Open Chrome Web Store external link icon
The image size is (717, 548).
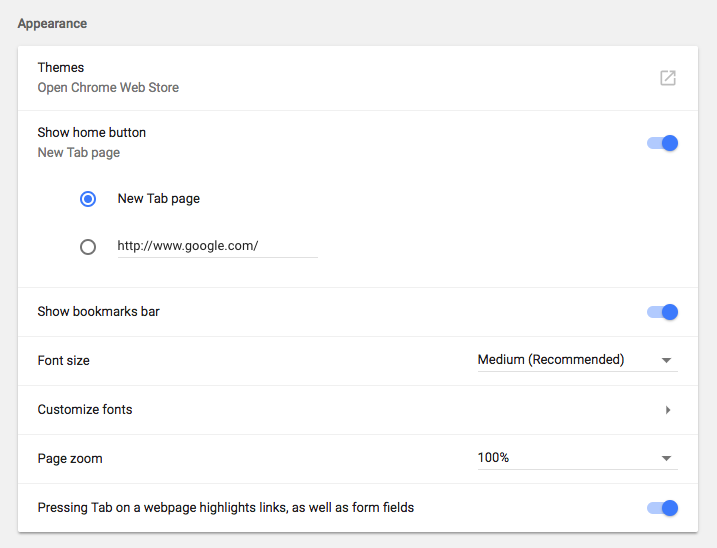(x=668, y=78)
